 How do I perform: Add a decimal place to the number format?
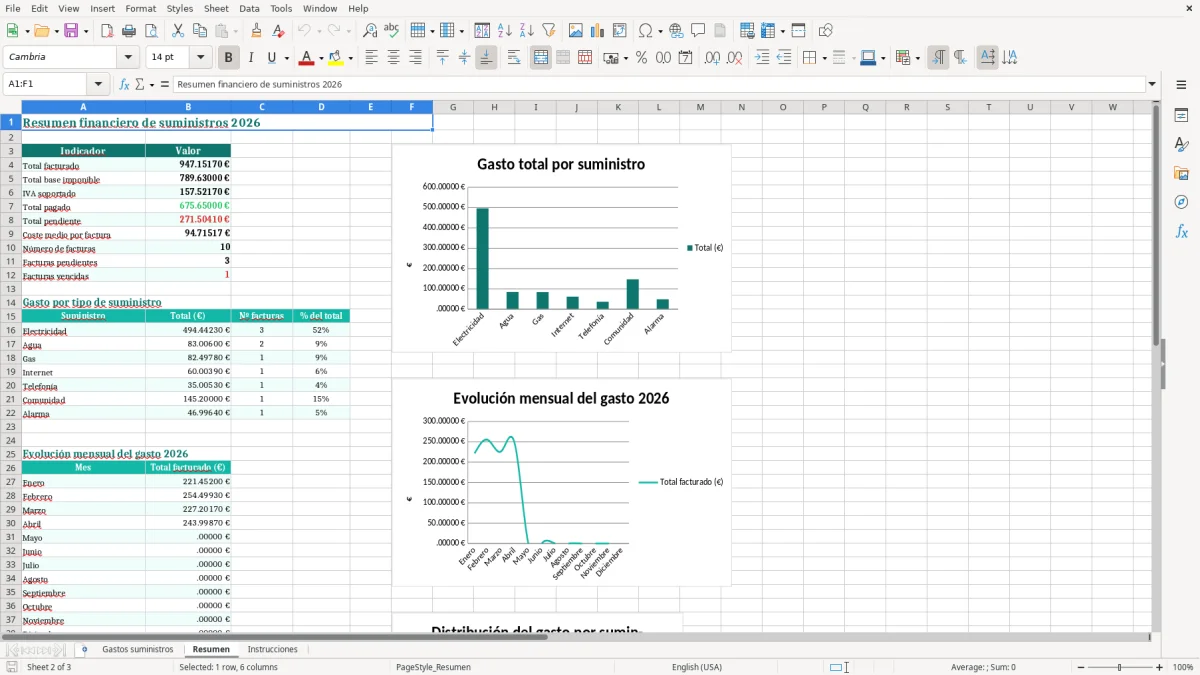pyautogui.click(x=712, y=58)
